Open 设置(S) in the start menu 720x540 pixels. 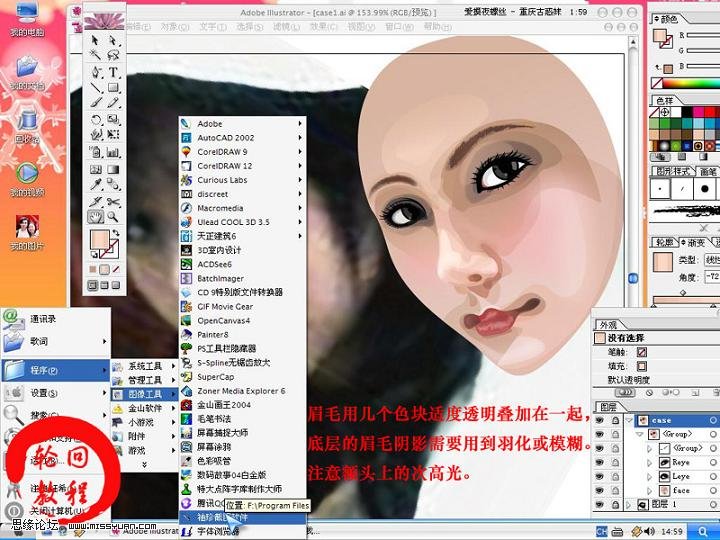pyautogui.click(x=56, y=393)
